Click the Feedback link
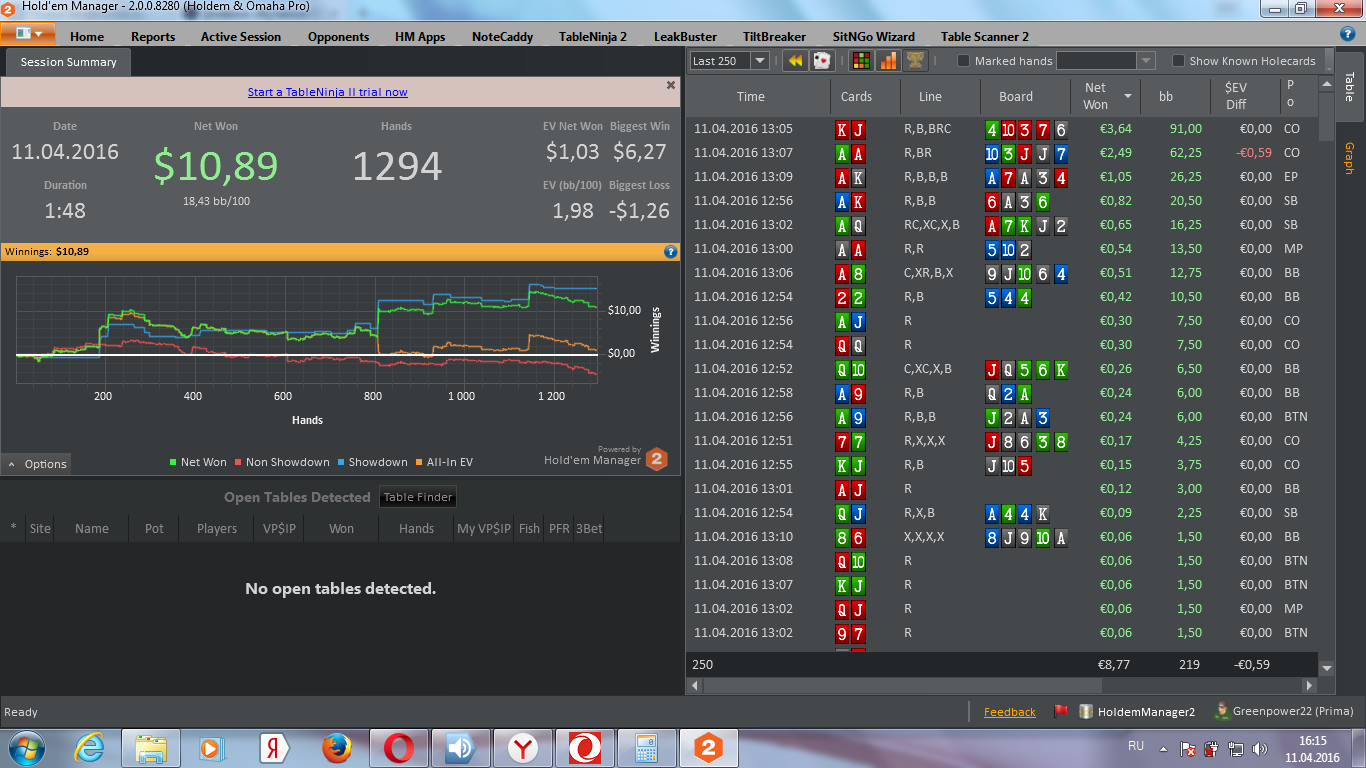Screen dimensions: 1366x768 pyautogui.click(x=1010, y=712)
